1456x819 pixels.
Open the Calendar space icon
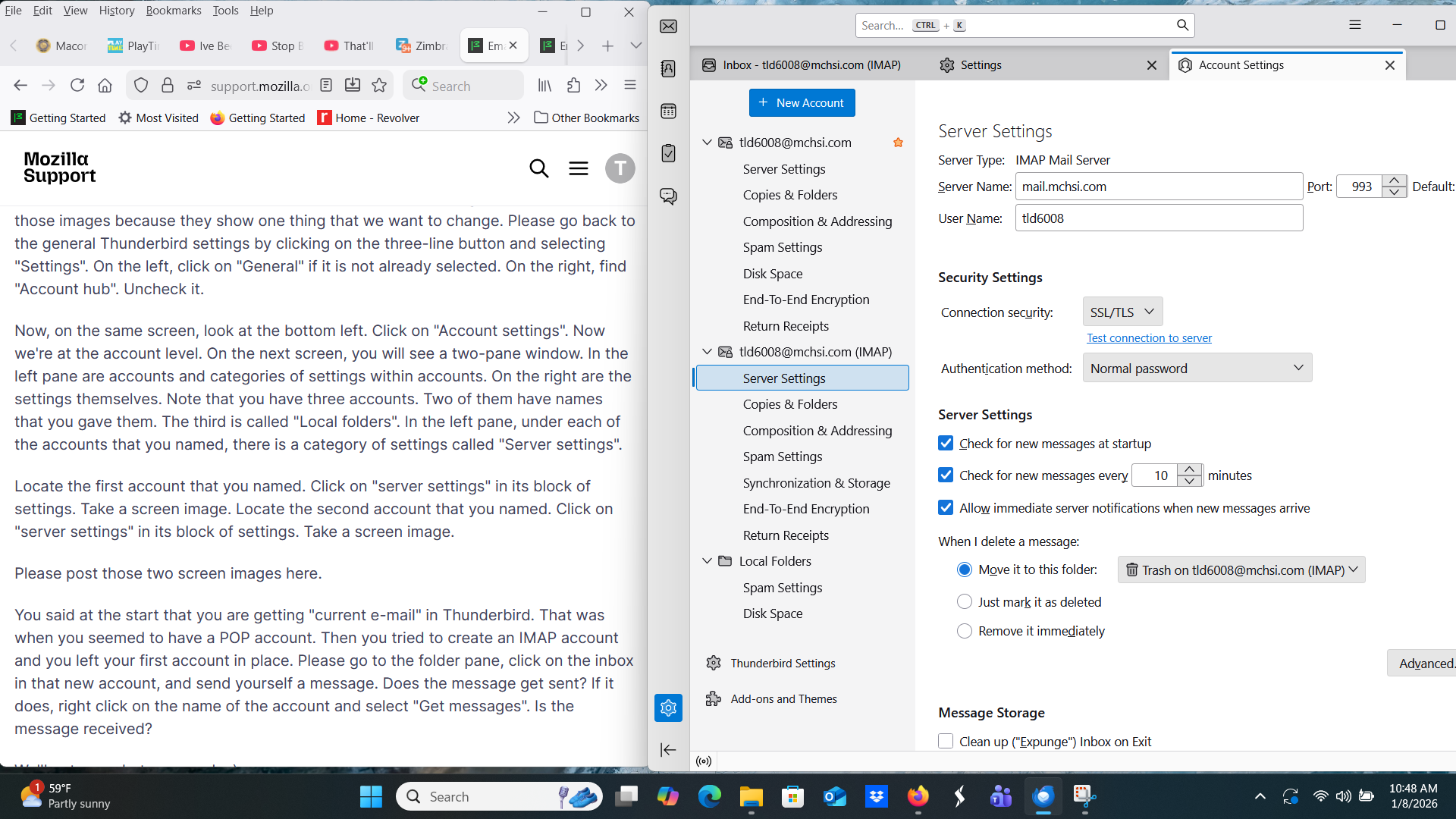[668, 111]
